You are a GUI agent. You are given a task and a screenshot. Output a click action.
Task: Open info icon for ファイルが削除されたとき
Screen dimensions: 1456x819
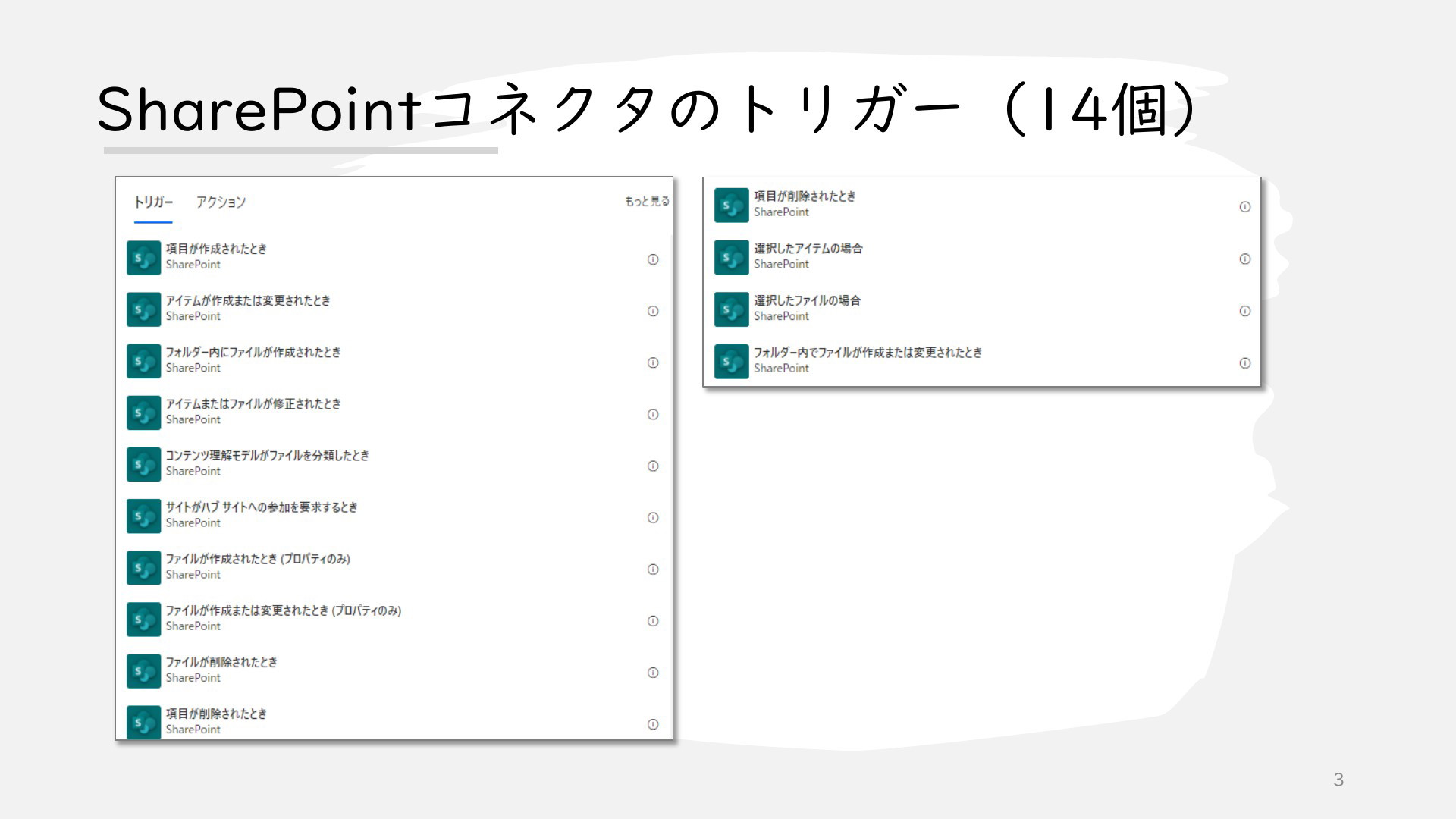pyautogui.click(x=652, y=672)
